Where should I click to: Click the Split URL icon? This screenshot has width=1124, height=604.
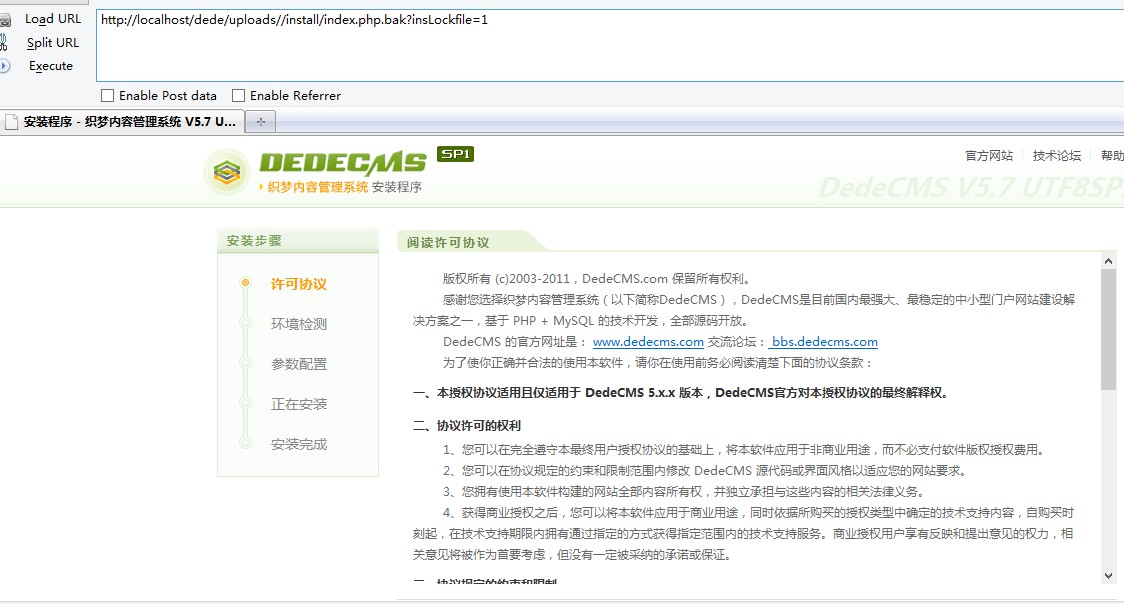click(x=4, y=43)
